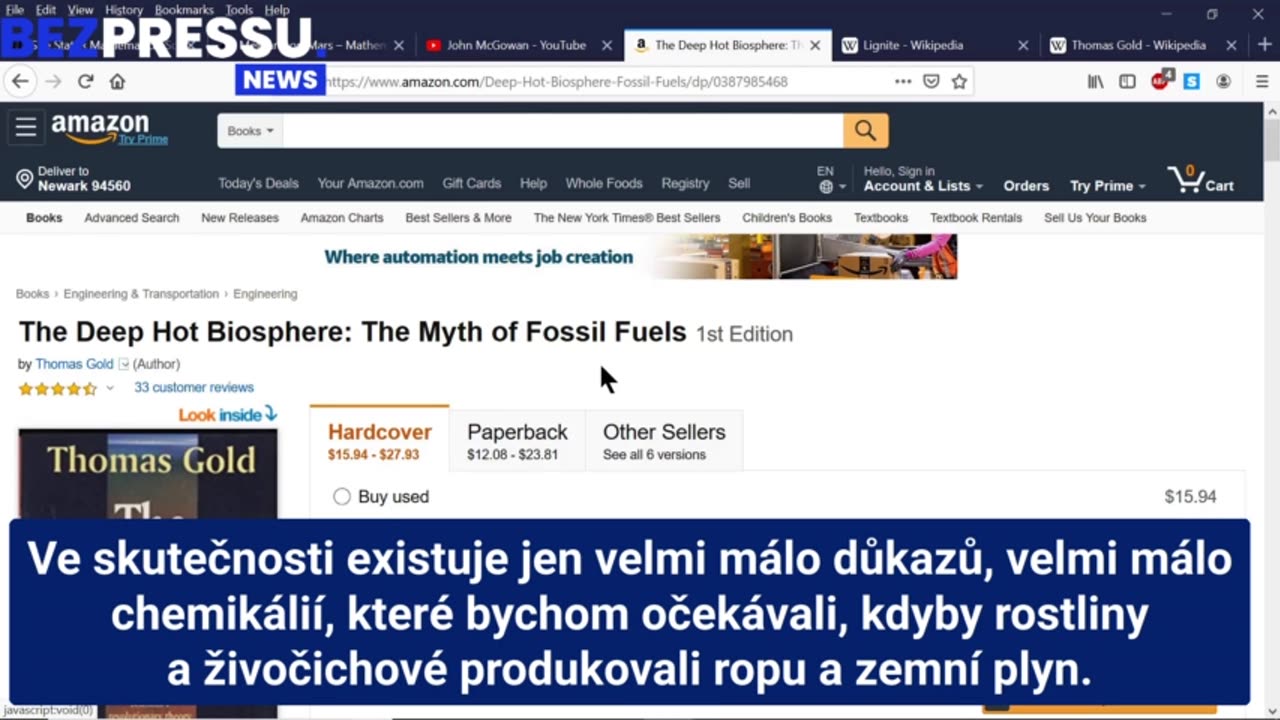Select the Hardcover format tab
Image resolution: width=1280 pixels, height=720 pixels.
(379, 438)
